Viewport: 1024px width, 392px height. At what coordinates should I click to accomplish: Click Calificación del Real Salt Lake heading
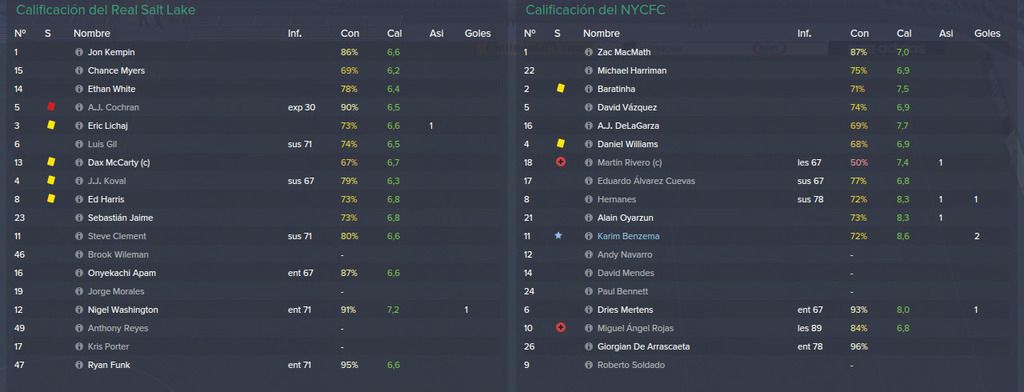tap(106, 10)
